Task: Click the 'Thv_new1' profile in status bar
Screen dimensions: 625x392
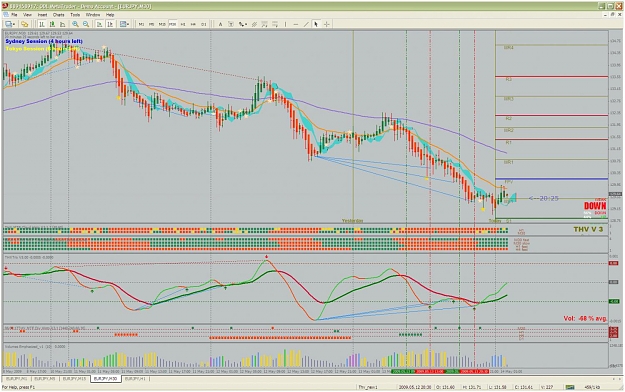Action: click(368, 387)
